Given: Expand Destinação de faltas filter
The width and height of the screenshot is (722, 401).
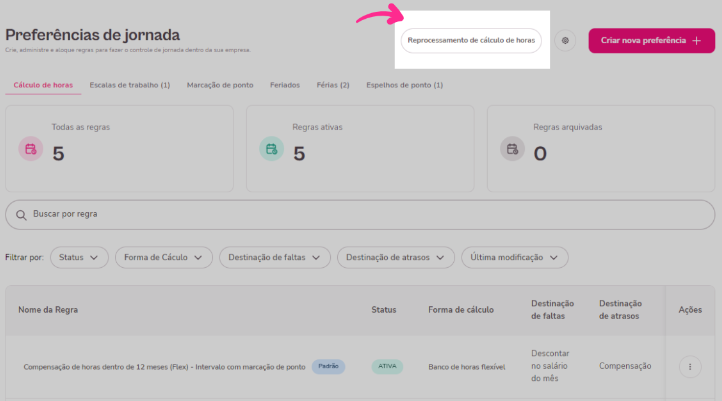Looking at the screenshot, I should click(x=275, y=257).
